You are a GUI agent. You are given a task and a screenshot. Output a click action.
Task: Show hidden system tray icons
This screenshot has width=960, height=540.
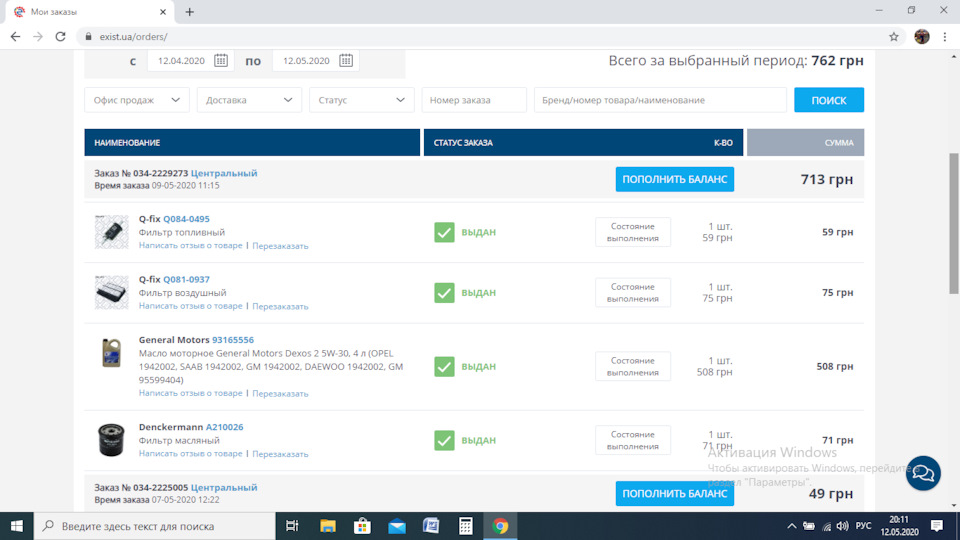coord(792,526)
